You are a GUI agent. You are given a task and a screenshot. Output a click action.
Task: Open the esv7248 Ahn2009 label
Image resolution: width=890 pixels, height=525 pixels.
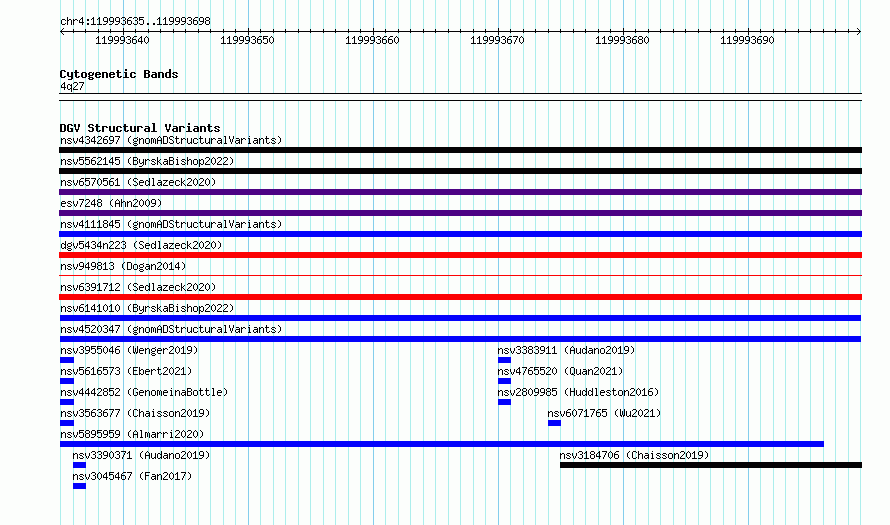pos(111,203)
